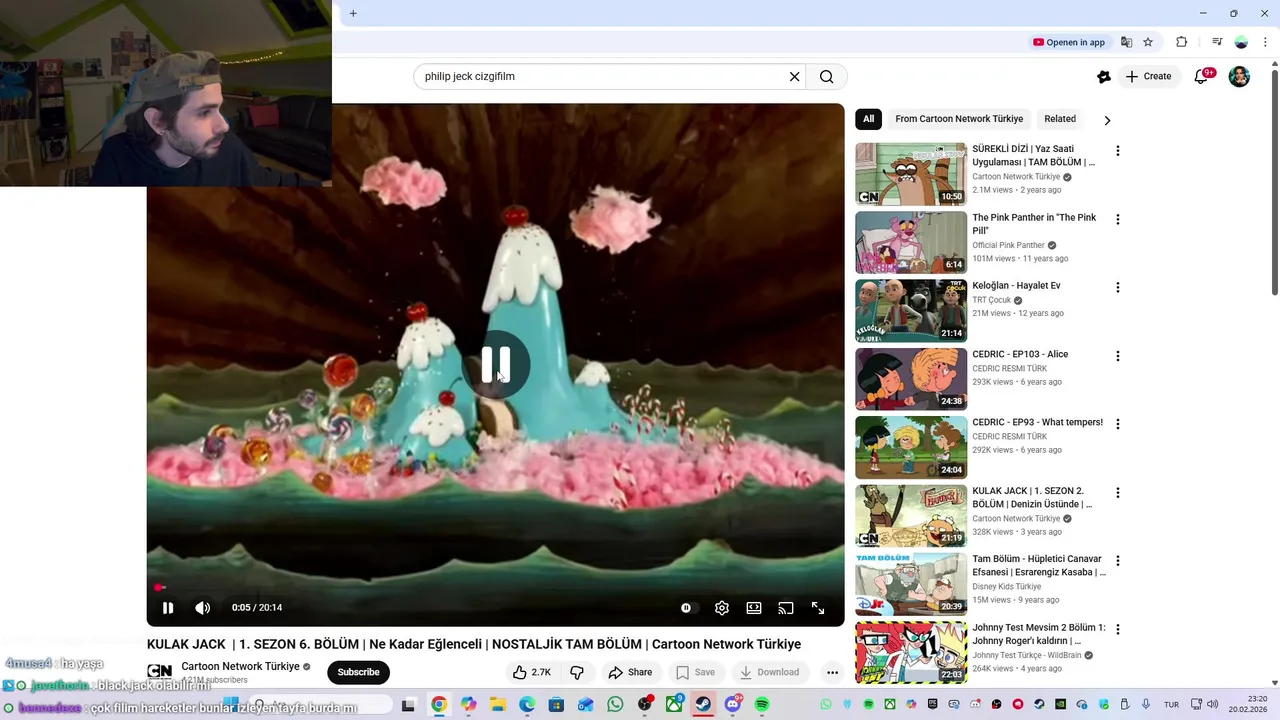The height and width of the screenshot is (720, 1280).
Task: Open the Create menu button
Action: point(1148,76)
